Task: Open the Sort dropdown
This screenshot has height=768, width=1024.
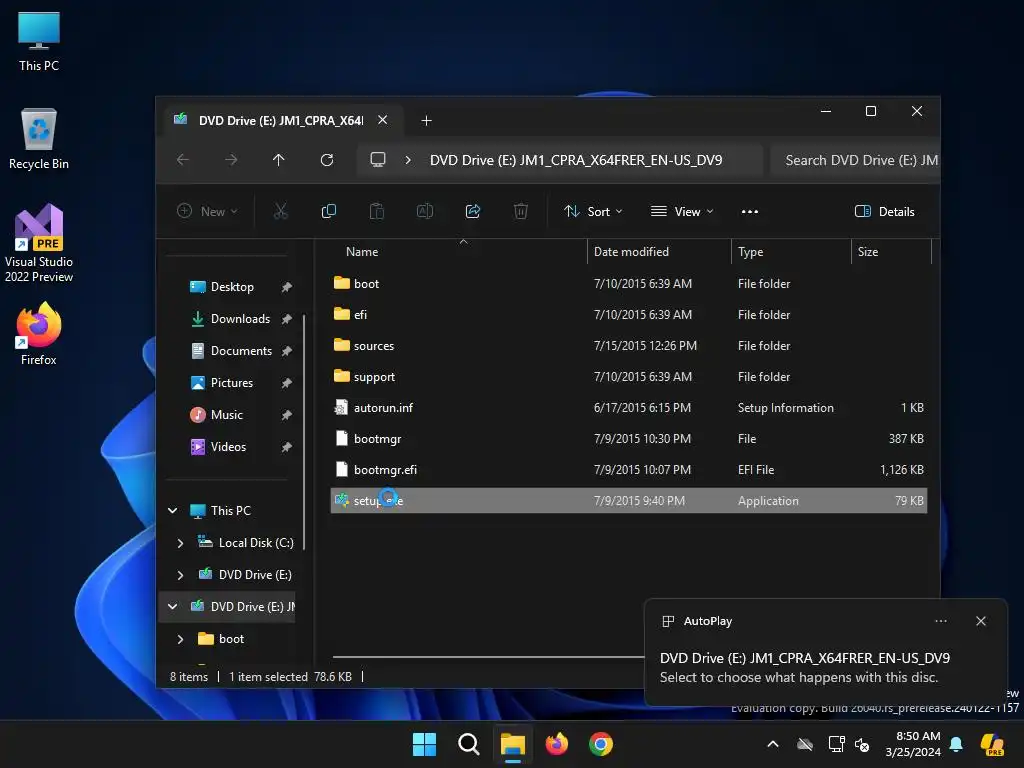Action: [593, 211]
